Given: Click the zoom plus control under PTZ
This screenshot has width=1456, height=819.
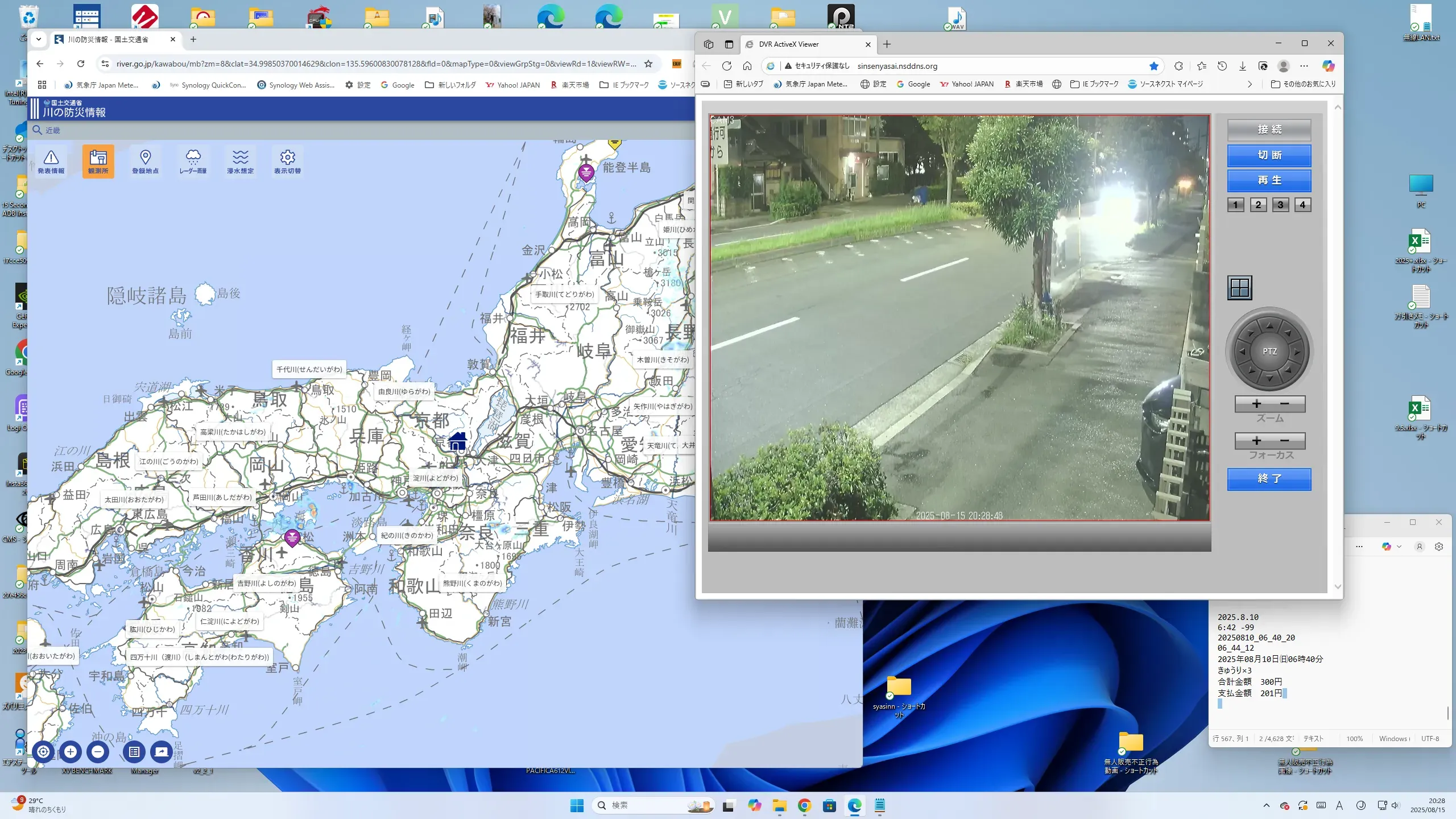Looking at the screenshot, I should 1256,404.
